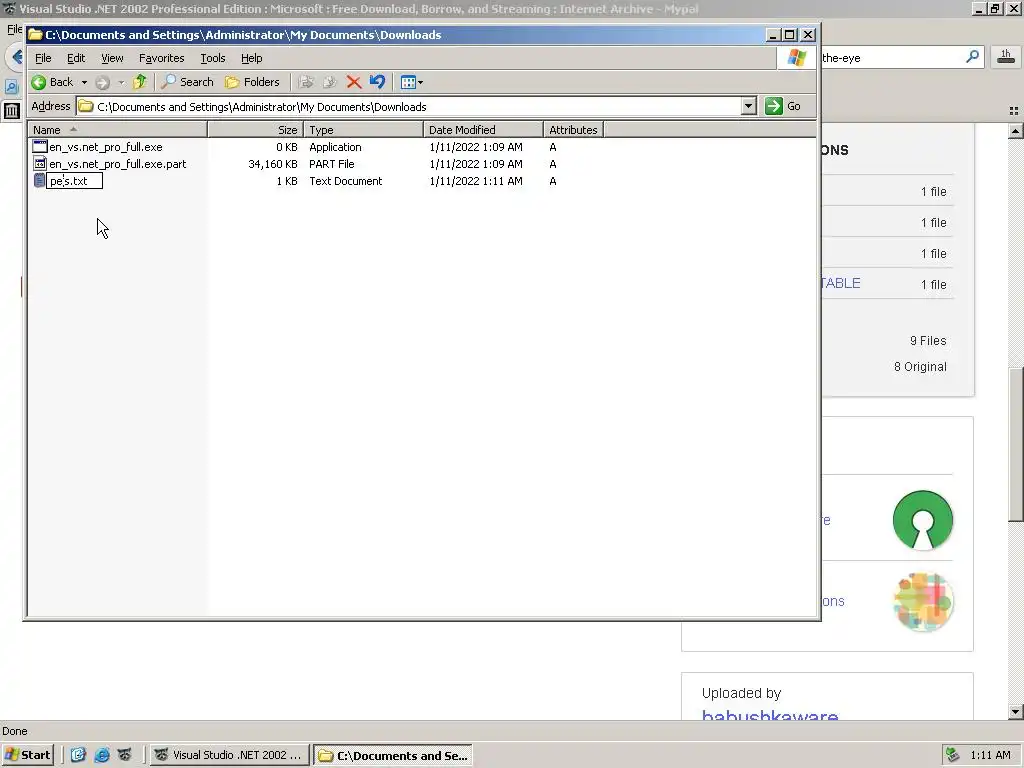Switch to Visual Studio .NET 2002 taskbar button
Screen dimensions: 1024x768
(x=229, y=755)
